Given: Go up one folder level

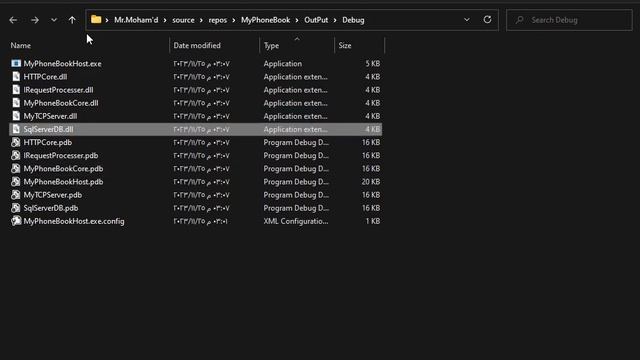Looking at the screenshot, I should pos(72,20).
